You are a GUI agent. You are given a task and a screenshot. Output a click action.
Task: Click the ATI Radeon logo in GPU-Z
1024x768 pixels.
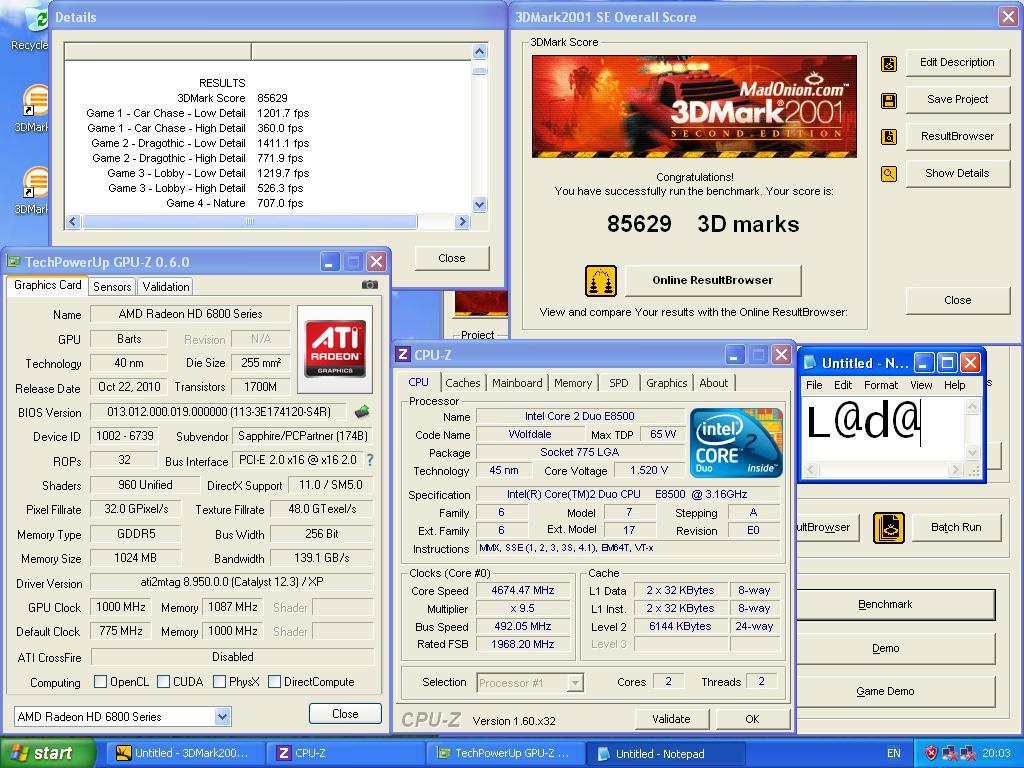pyautogui.click(x=335, y=349)
